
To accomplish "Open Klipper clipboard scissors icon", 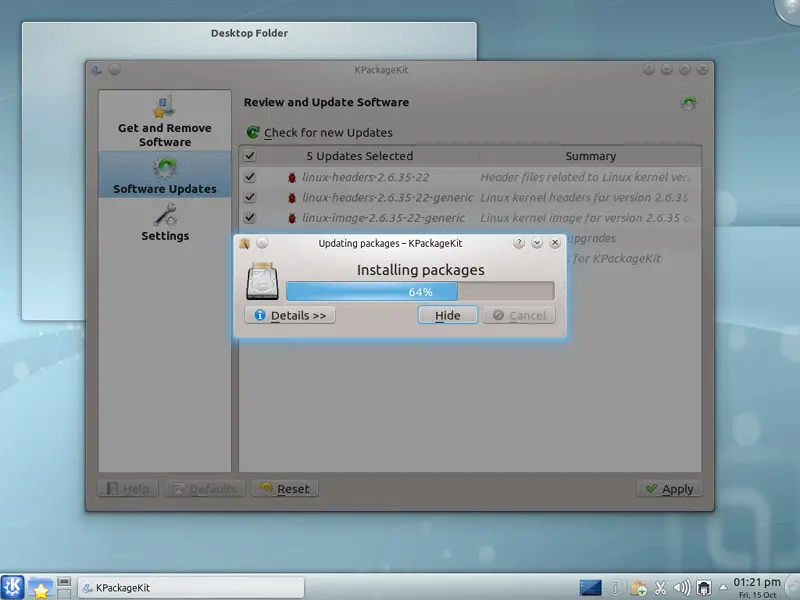I will pyautogui.click(x=660, y=588).
